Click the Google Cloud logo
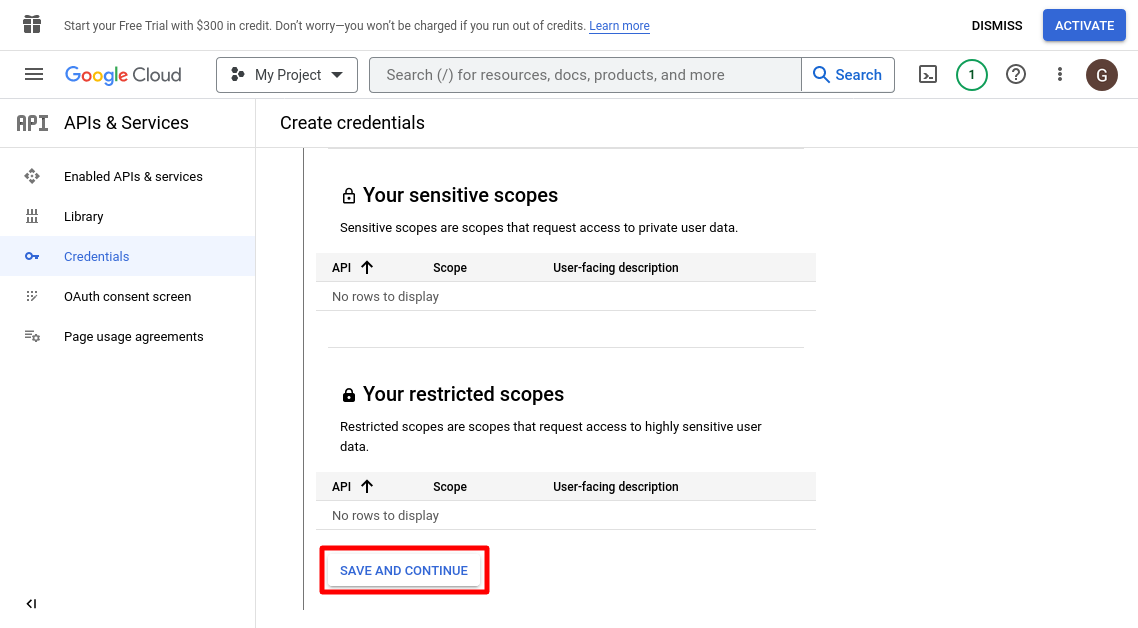The height and width of the screenshot is (628, 1138). click(123, 75)
